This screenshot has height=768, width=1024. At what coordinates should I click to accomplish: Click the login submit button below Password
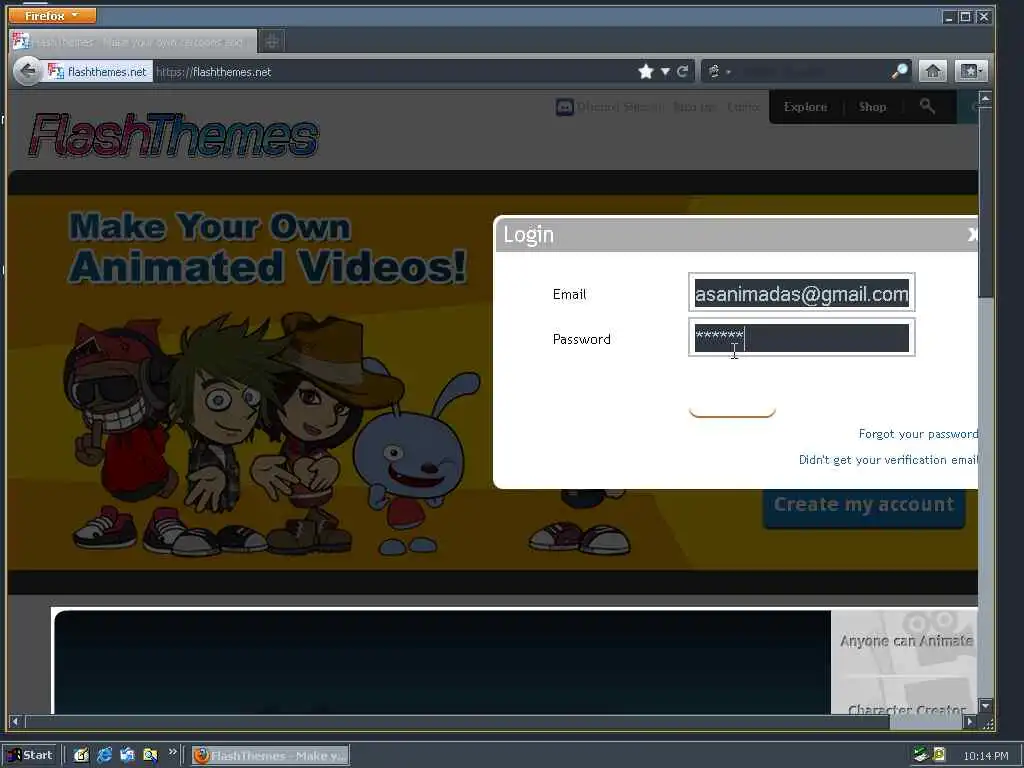point(732,399)
